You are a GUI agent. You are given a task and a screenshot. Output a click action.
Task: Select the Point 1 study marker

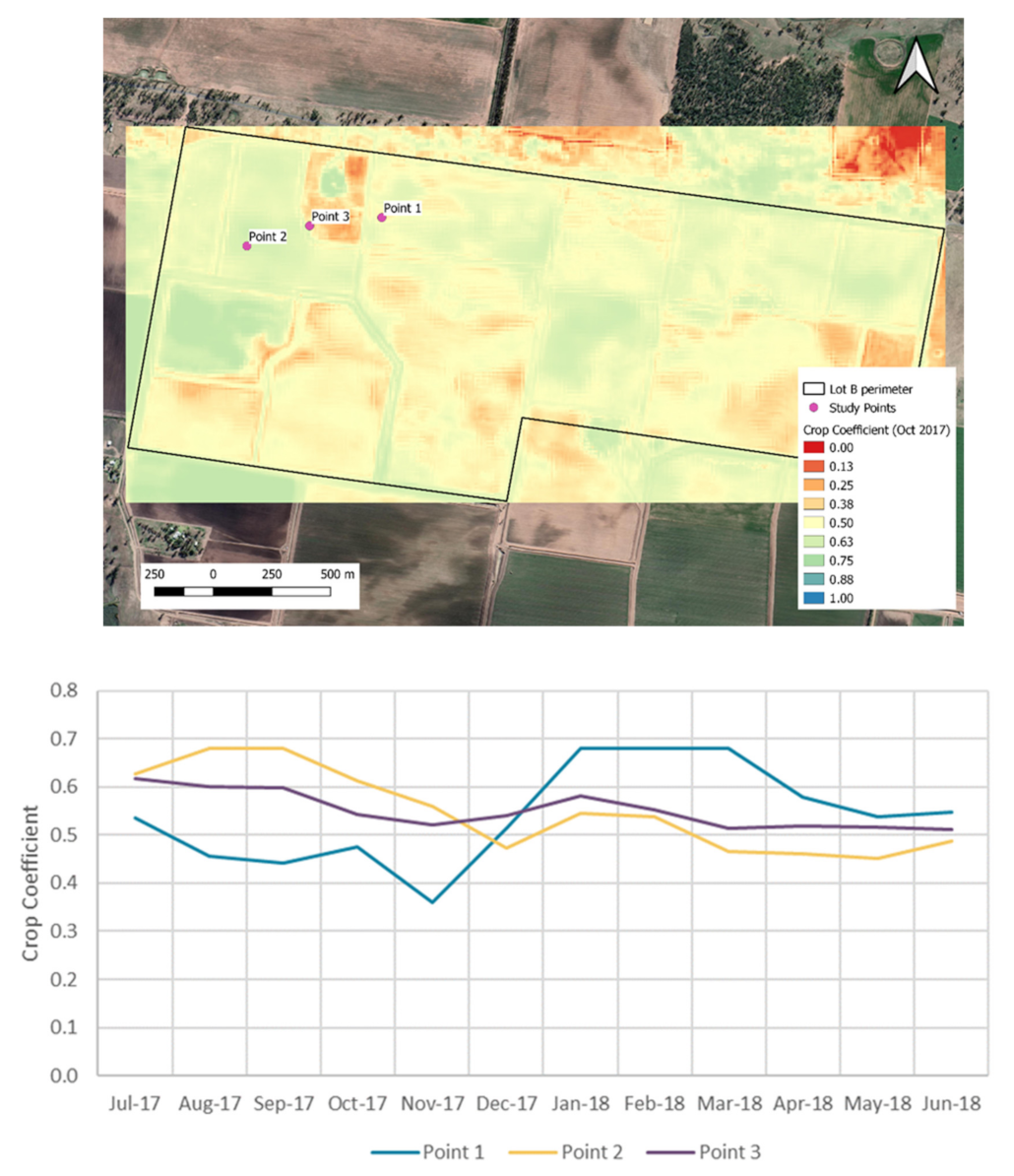382,218
